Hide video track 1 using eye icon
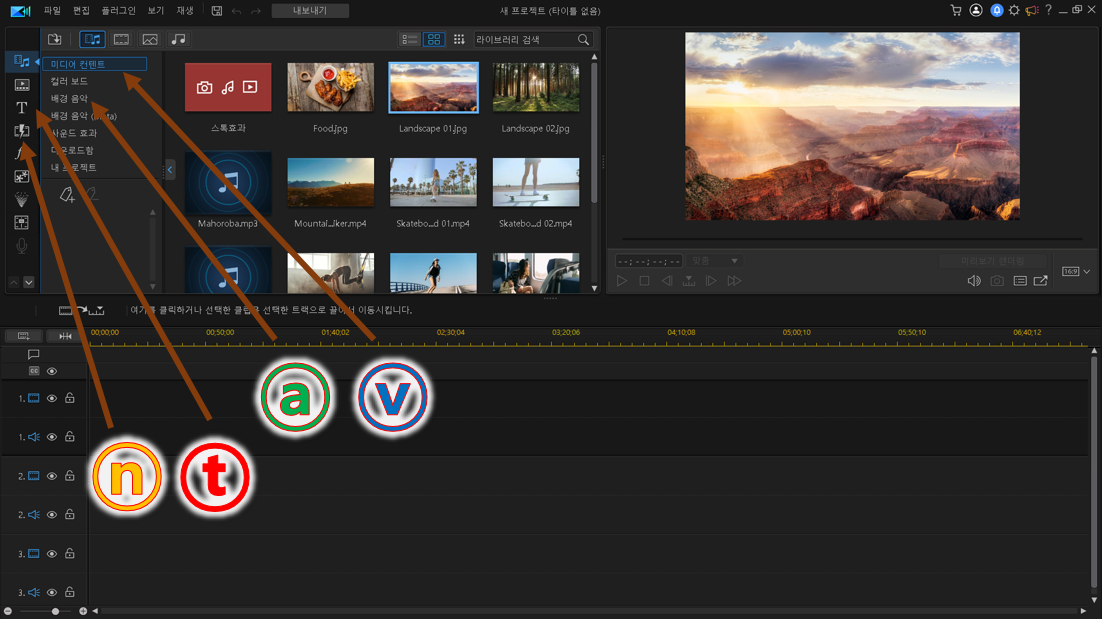 52,398
